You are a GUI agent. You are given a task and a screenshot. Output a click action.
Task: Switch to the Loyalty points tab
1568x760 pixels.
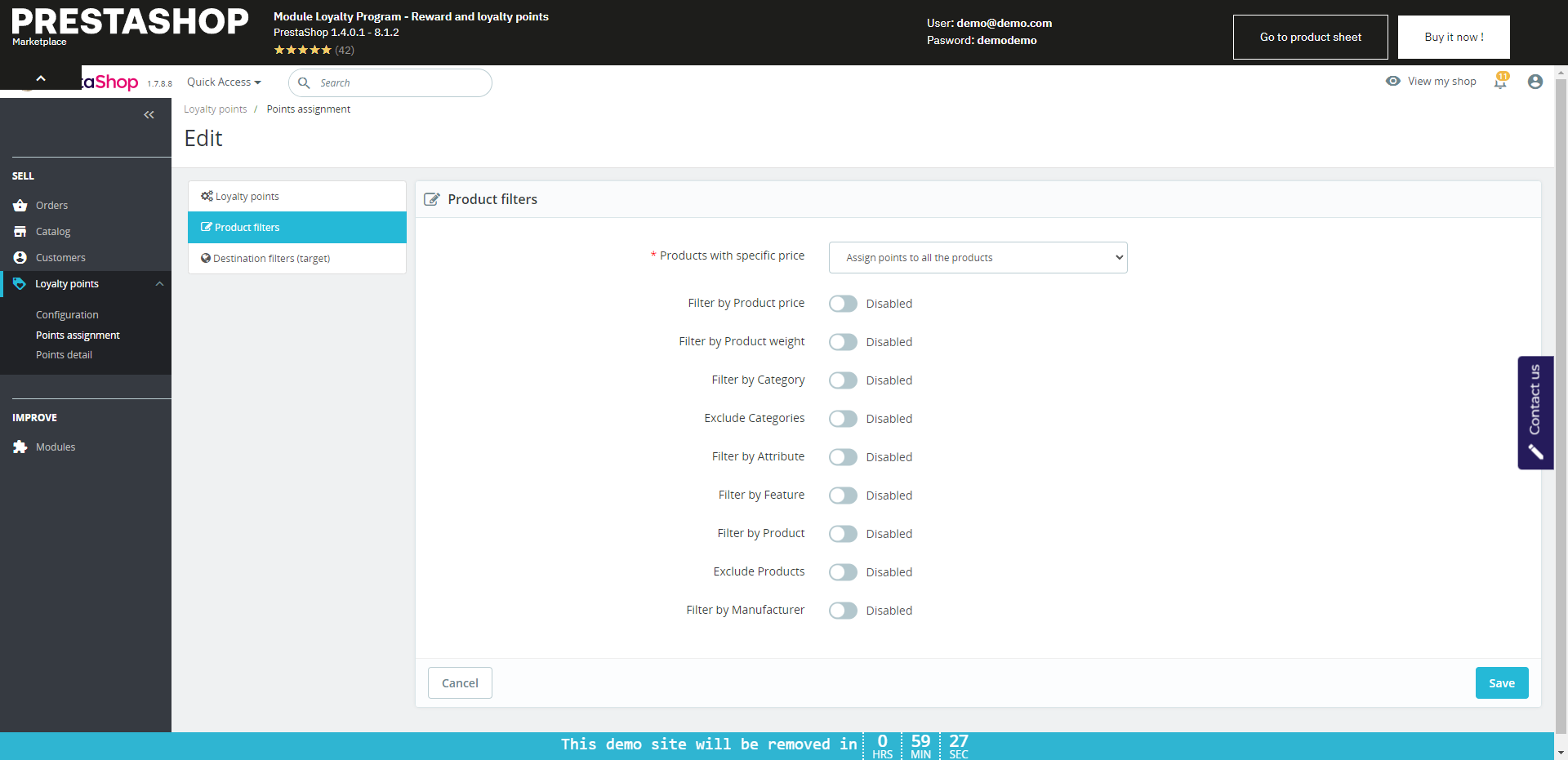(x=297, y=197)
